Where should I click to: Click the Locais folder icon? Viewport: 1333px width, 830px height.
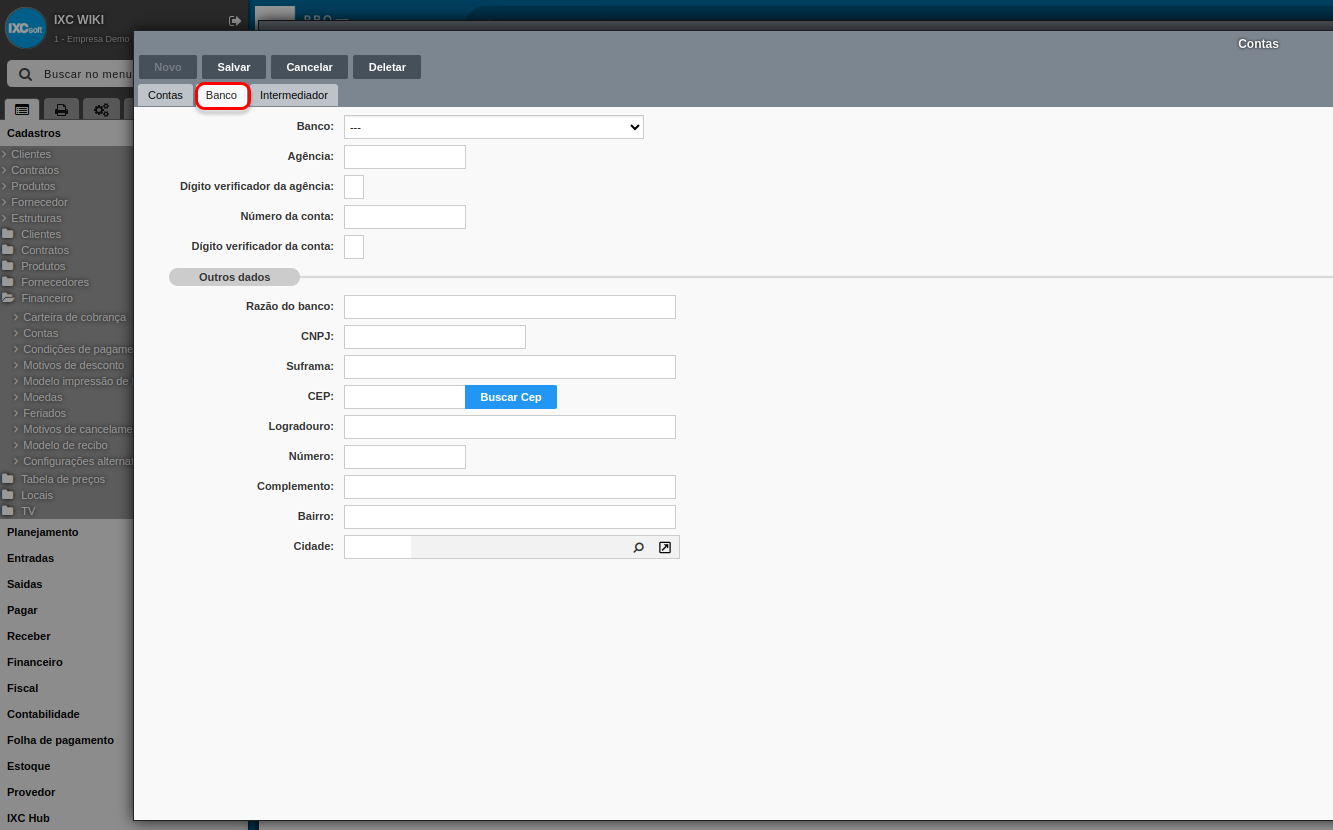point(8,495)
